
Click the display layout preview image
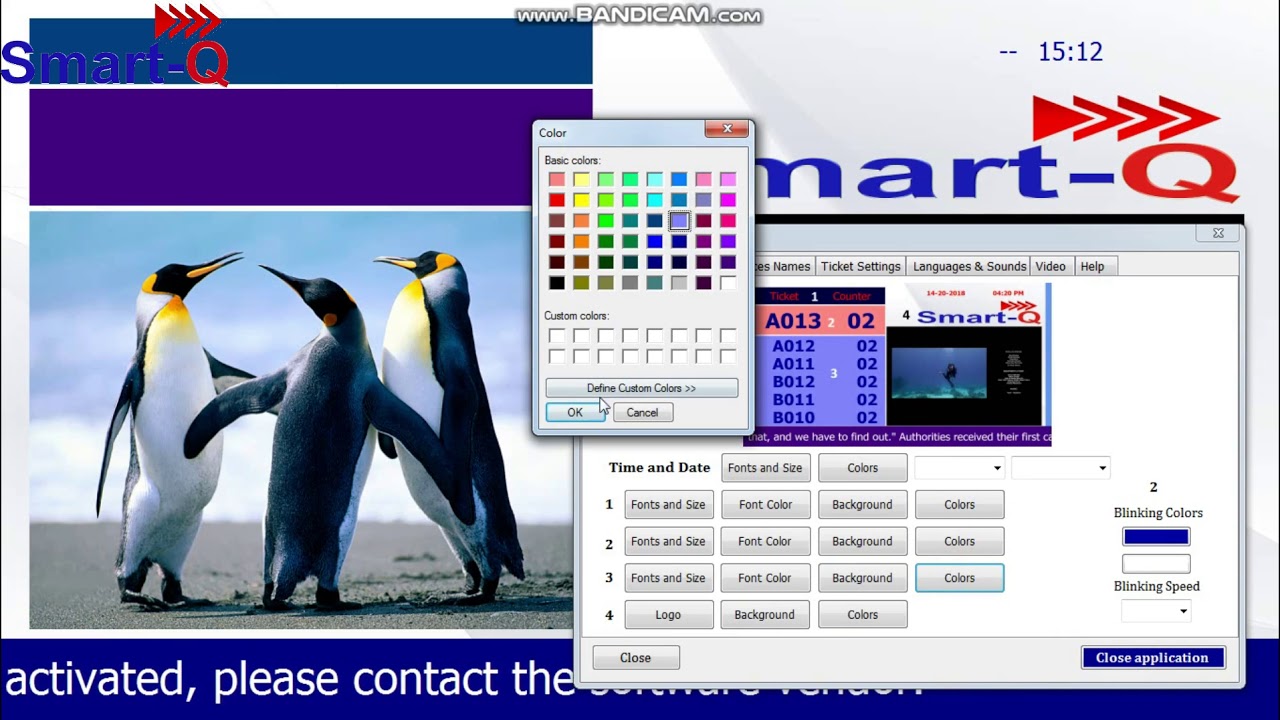coord(898,366)
